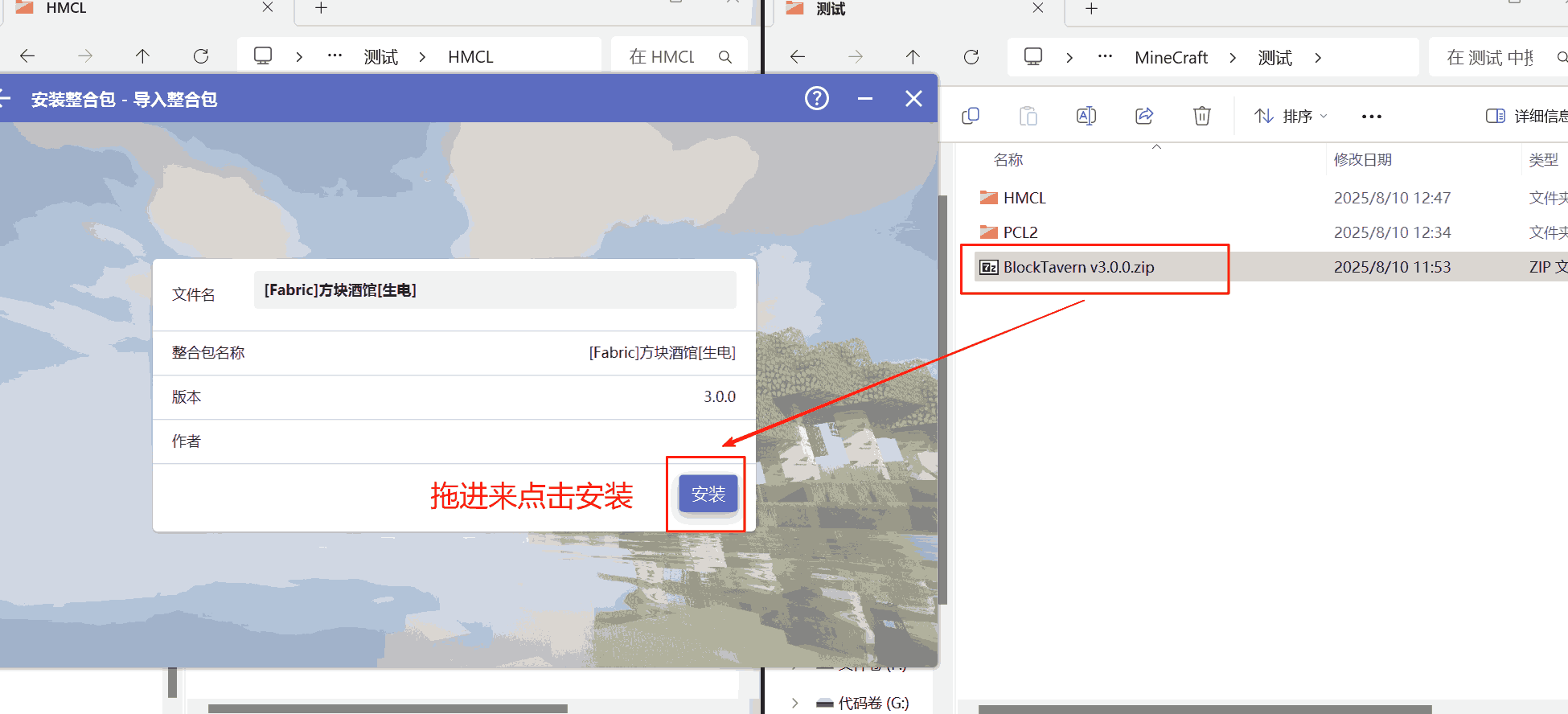Viewport: 1568px width, 714px height.
Task: Sort by 名称 column header
Action: [1008, 160]
